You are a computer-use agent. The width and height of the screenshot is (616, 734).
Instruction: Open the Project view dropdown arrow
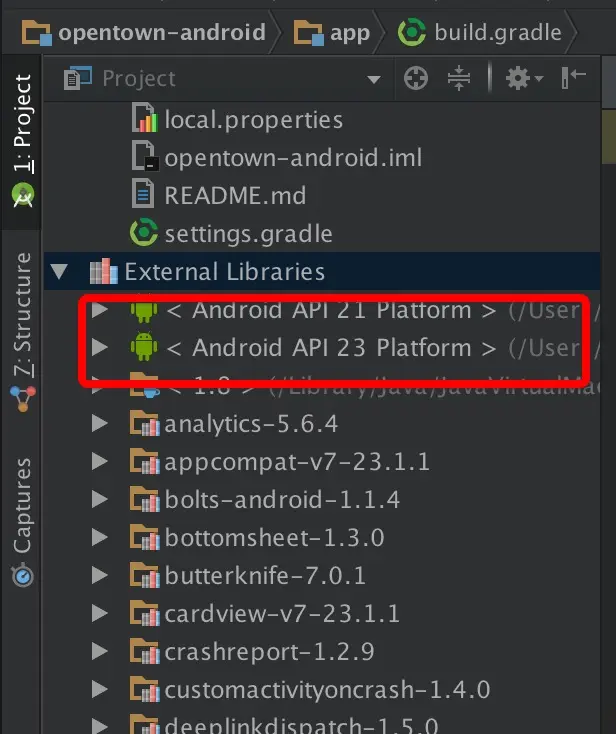point(374,79)
